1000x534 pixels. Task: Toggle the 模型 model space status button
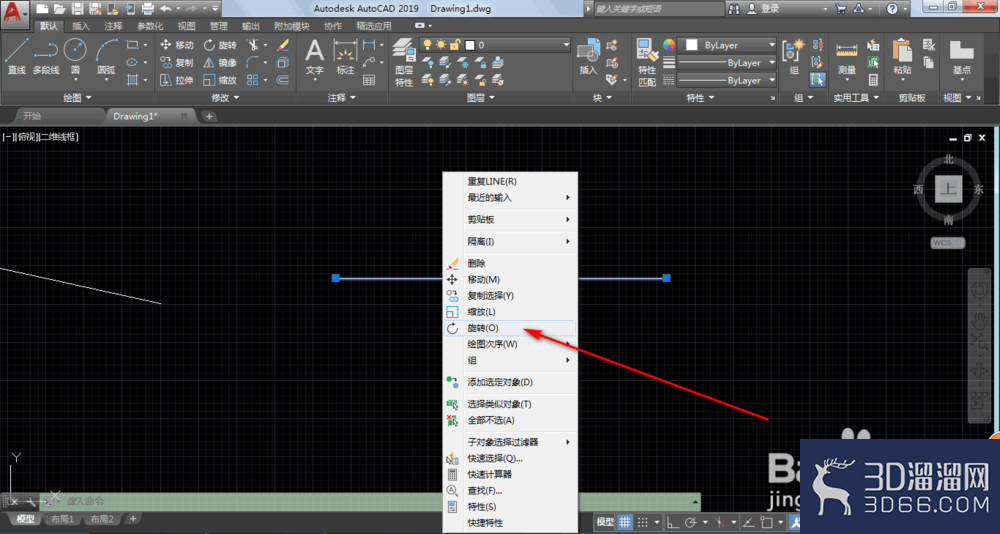(605, 522)
